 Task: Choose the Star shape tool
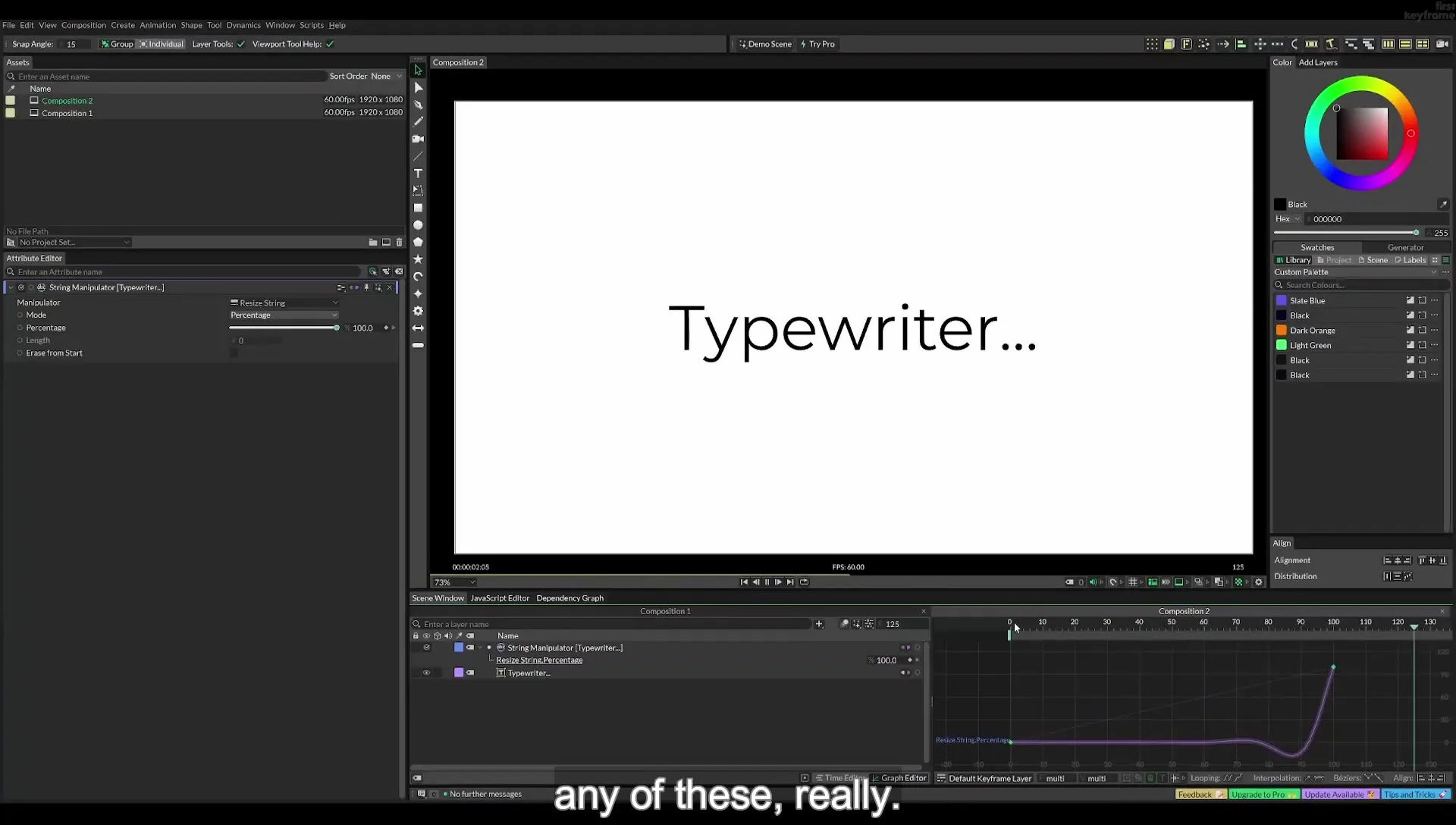418,259
